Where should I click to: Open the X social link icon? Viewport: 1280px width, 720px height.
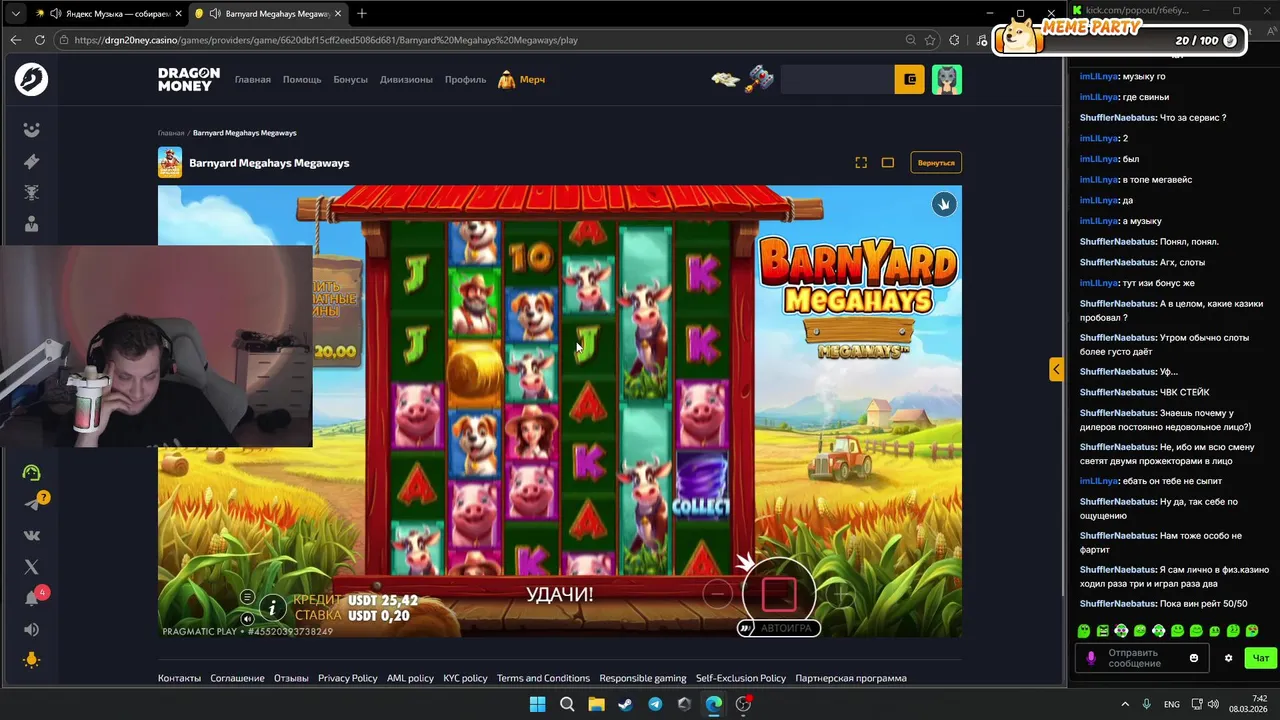pos(32,567)
